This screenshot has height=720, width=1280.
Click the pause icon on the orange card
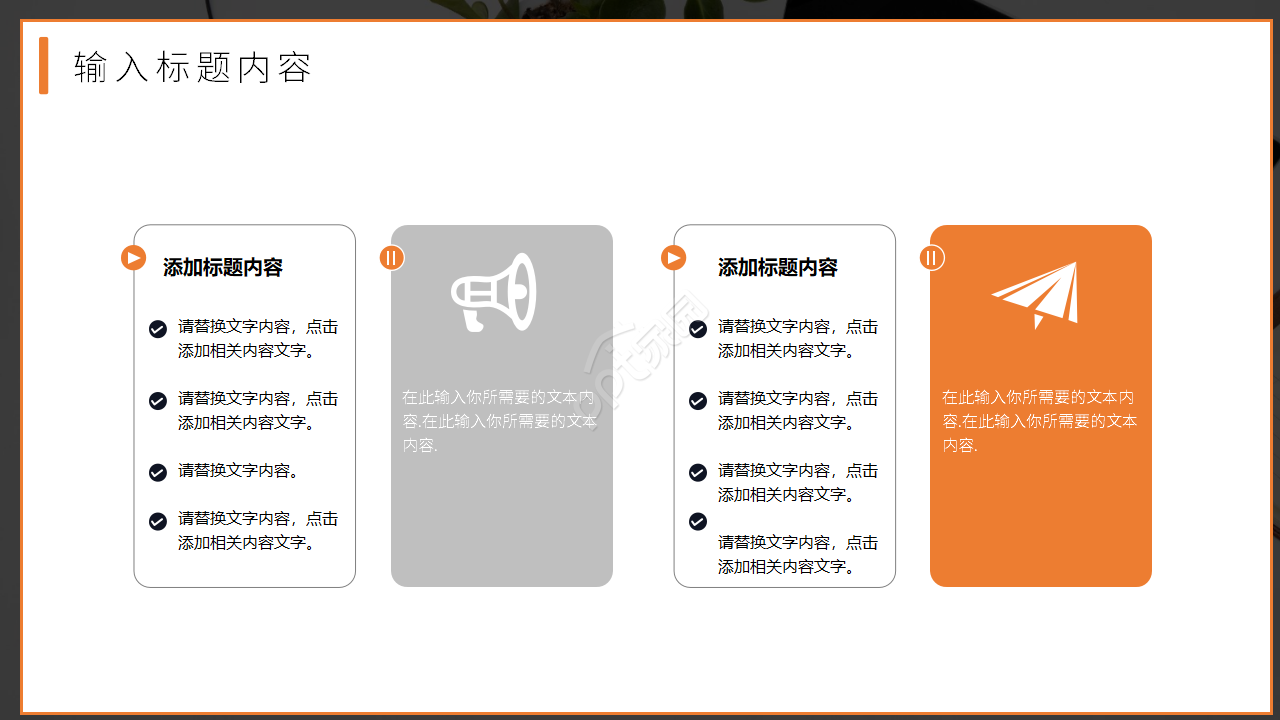click(932, 257)
